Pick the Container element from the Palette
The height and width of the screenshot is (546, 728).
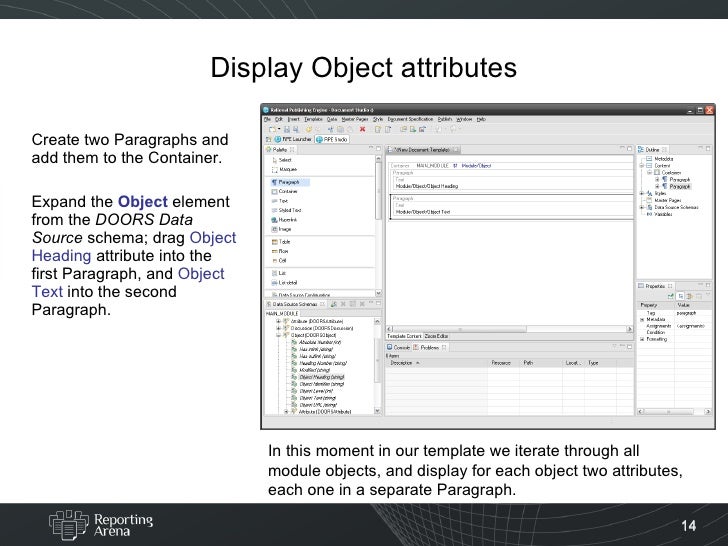[288, 192]
